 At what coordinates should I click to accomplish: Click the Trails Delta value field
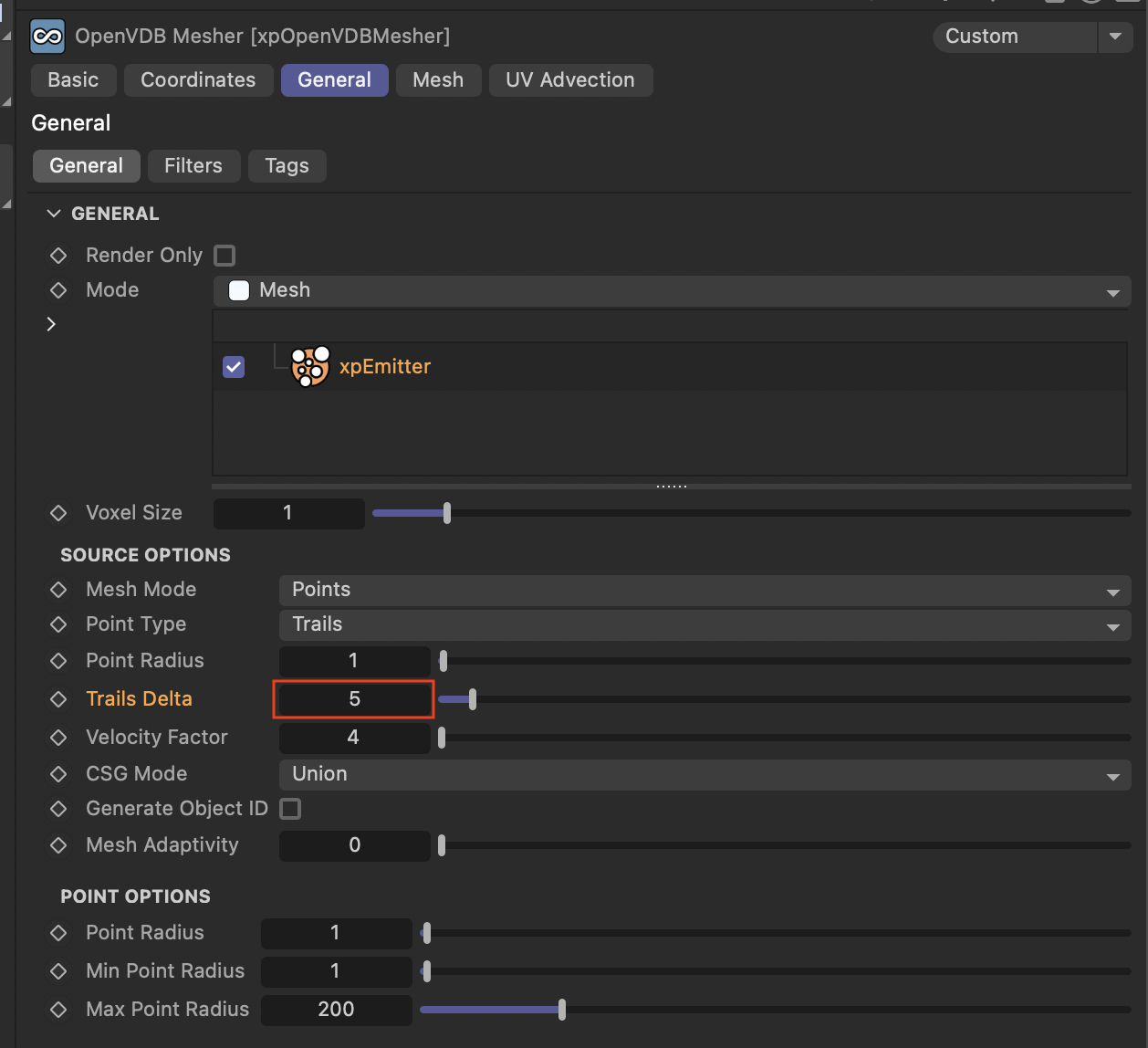(354, 699)
